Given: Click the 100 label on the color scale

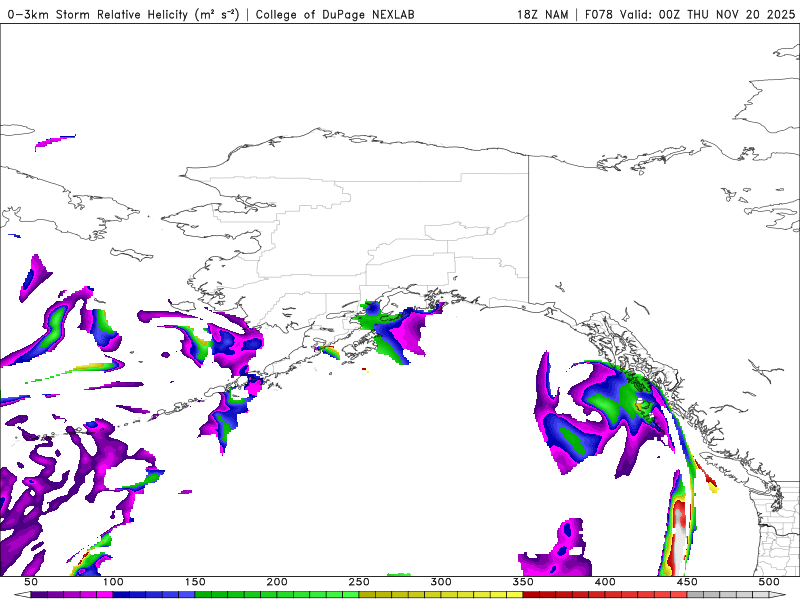Looking at the screenshot, I should tap(113, 582).
